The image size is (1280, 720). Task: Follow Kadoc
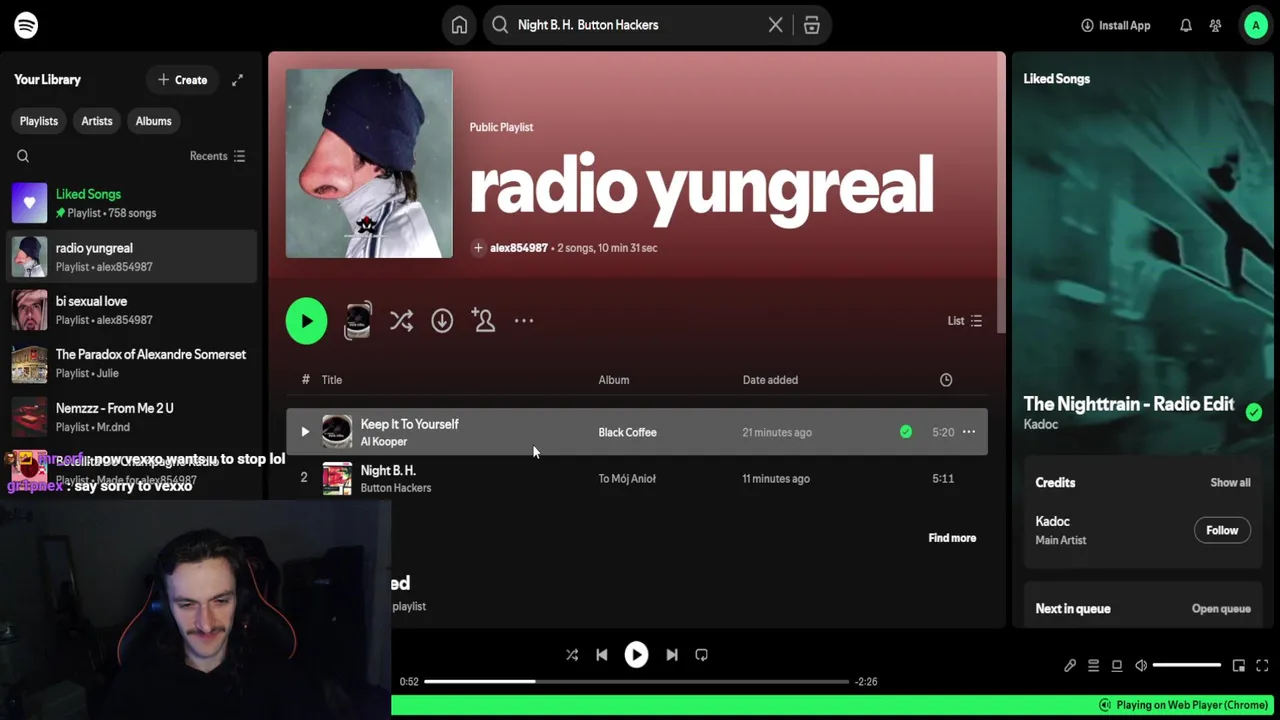pos(1222,531)
